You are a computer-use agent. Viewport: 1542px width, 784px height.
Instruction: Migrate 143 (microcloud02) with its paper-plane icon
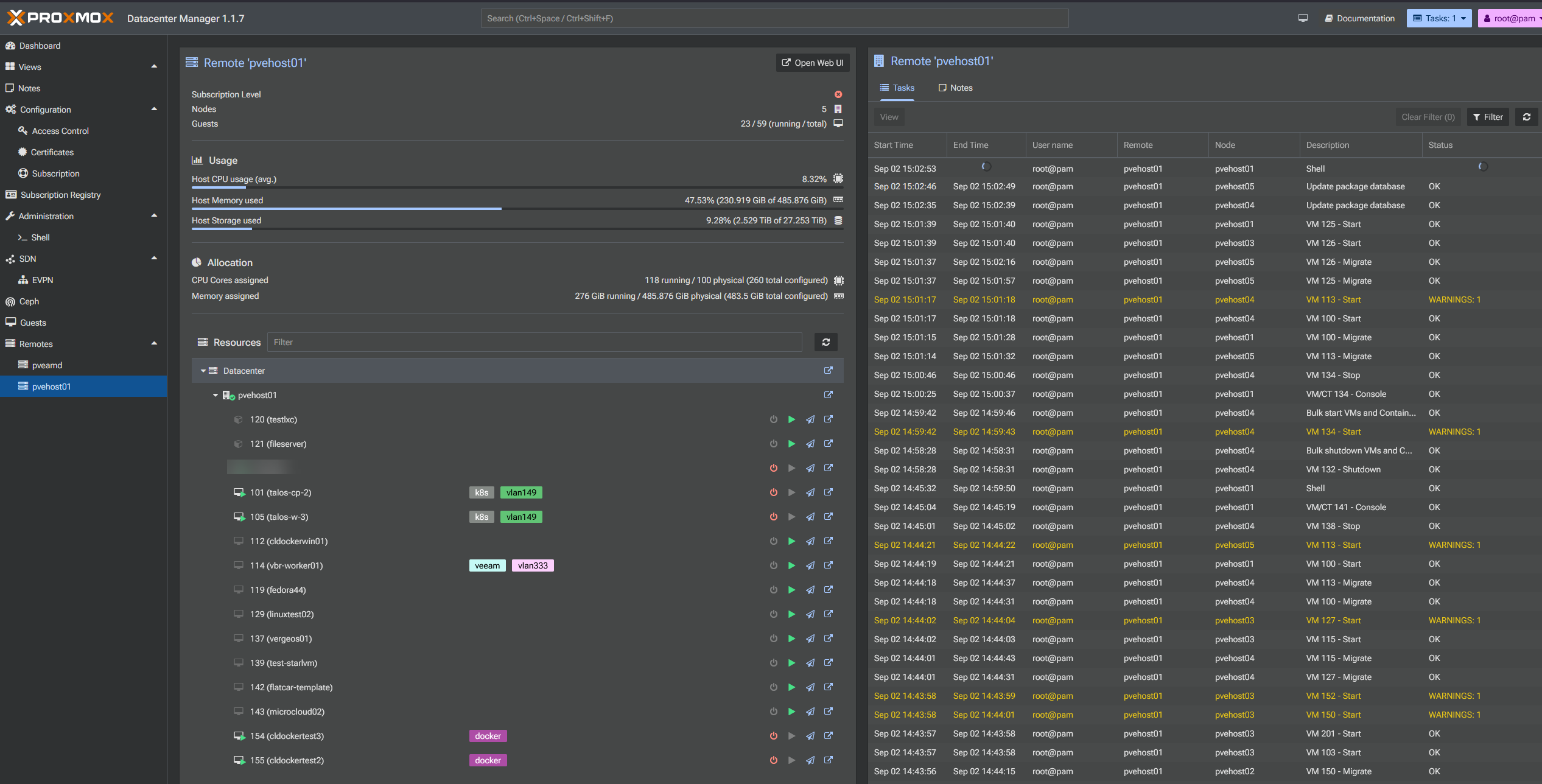pos(810,712)
